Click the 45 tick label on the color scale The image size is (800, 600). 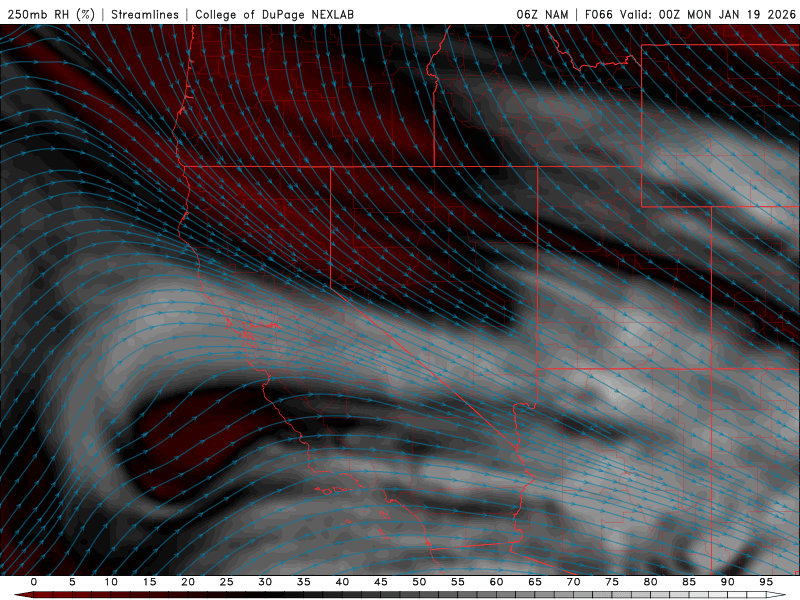click(x=381, y=582)
